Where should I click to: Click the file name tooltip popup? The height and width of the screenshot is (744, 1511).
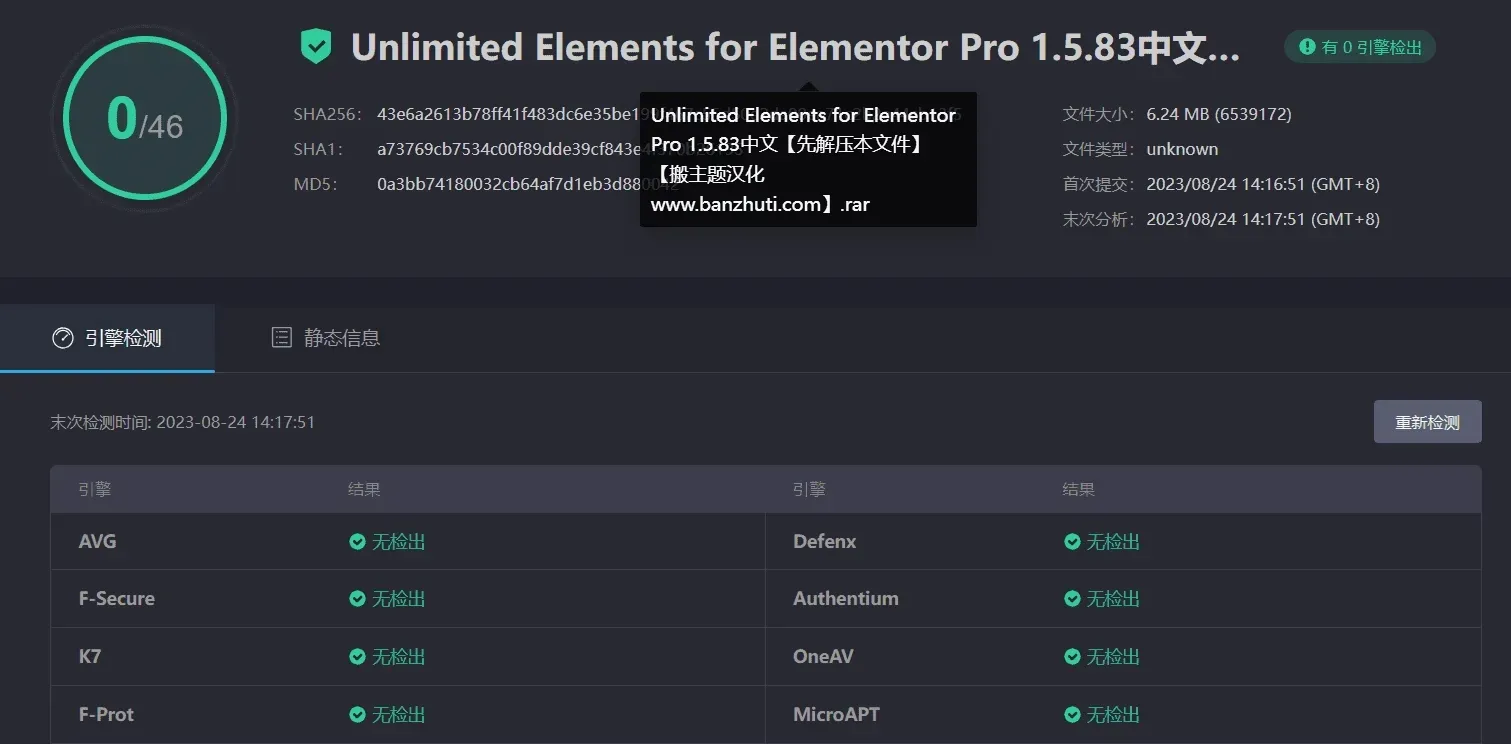[808, 160]
